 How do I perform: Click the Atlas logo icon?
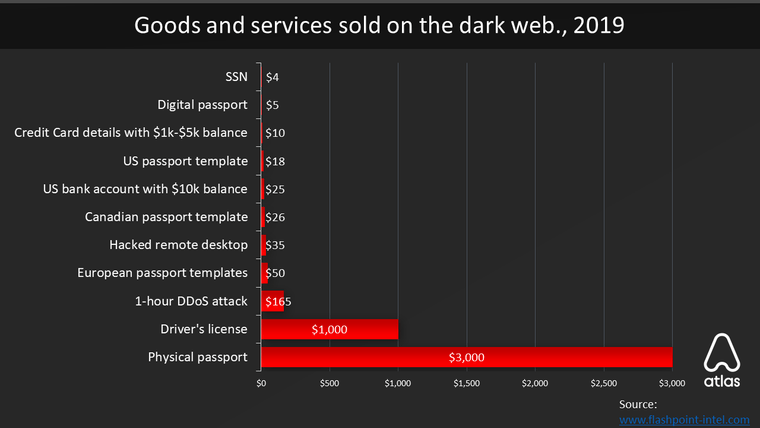pos(722,360)
